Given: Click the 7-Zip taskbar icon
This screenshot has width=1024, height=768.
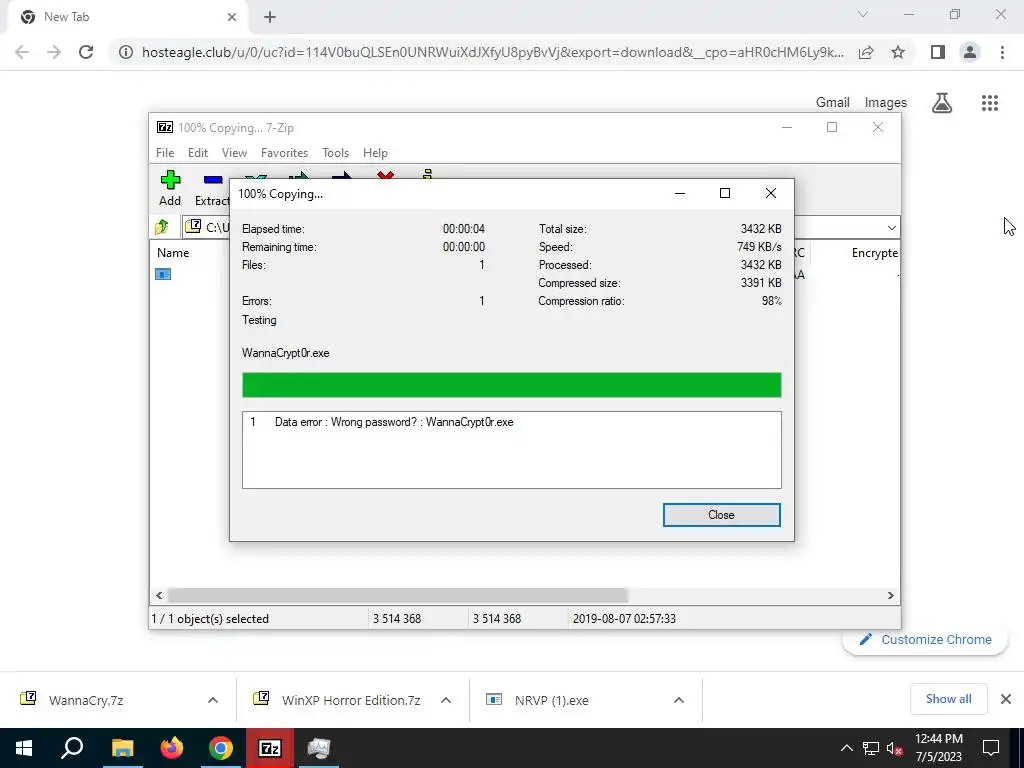Looking at the screenshot, I should pos(270,748).
